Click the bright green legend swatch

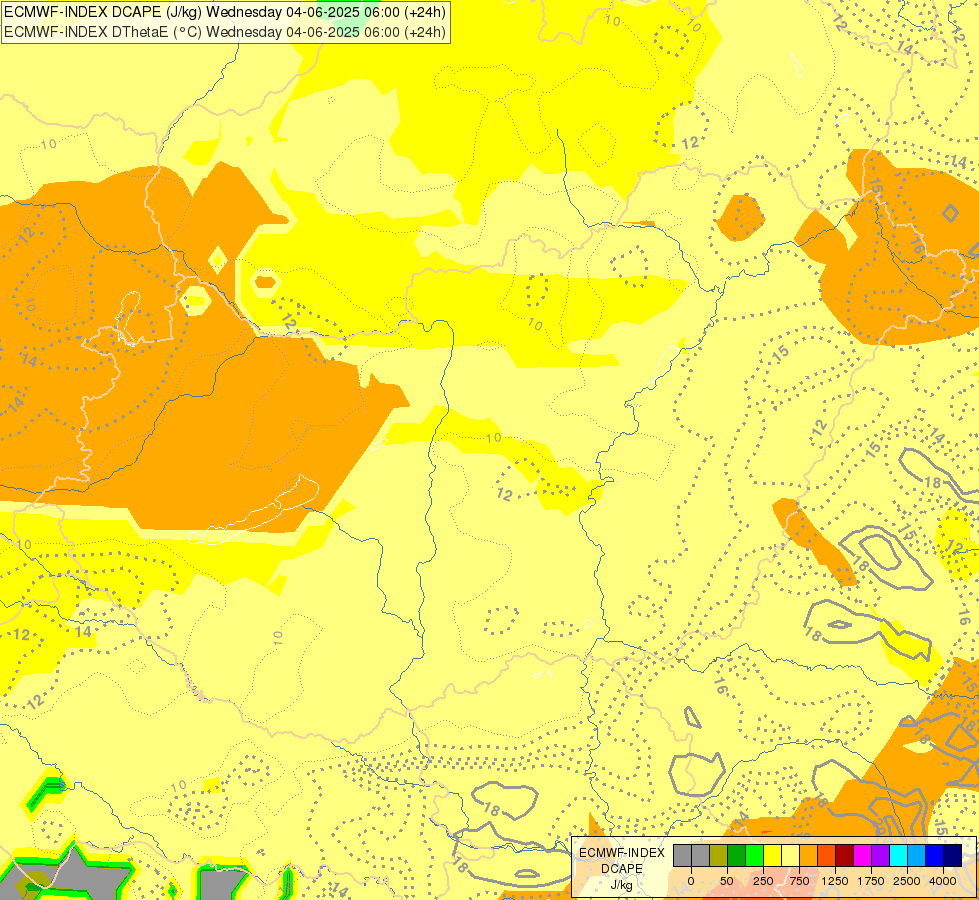coord(755,855)
